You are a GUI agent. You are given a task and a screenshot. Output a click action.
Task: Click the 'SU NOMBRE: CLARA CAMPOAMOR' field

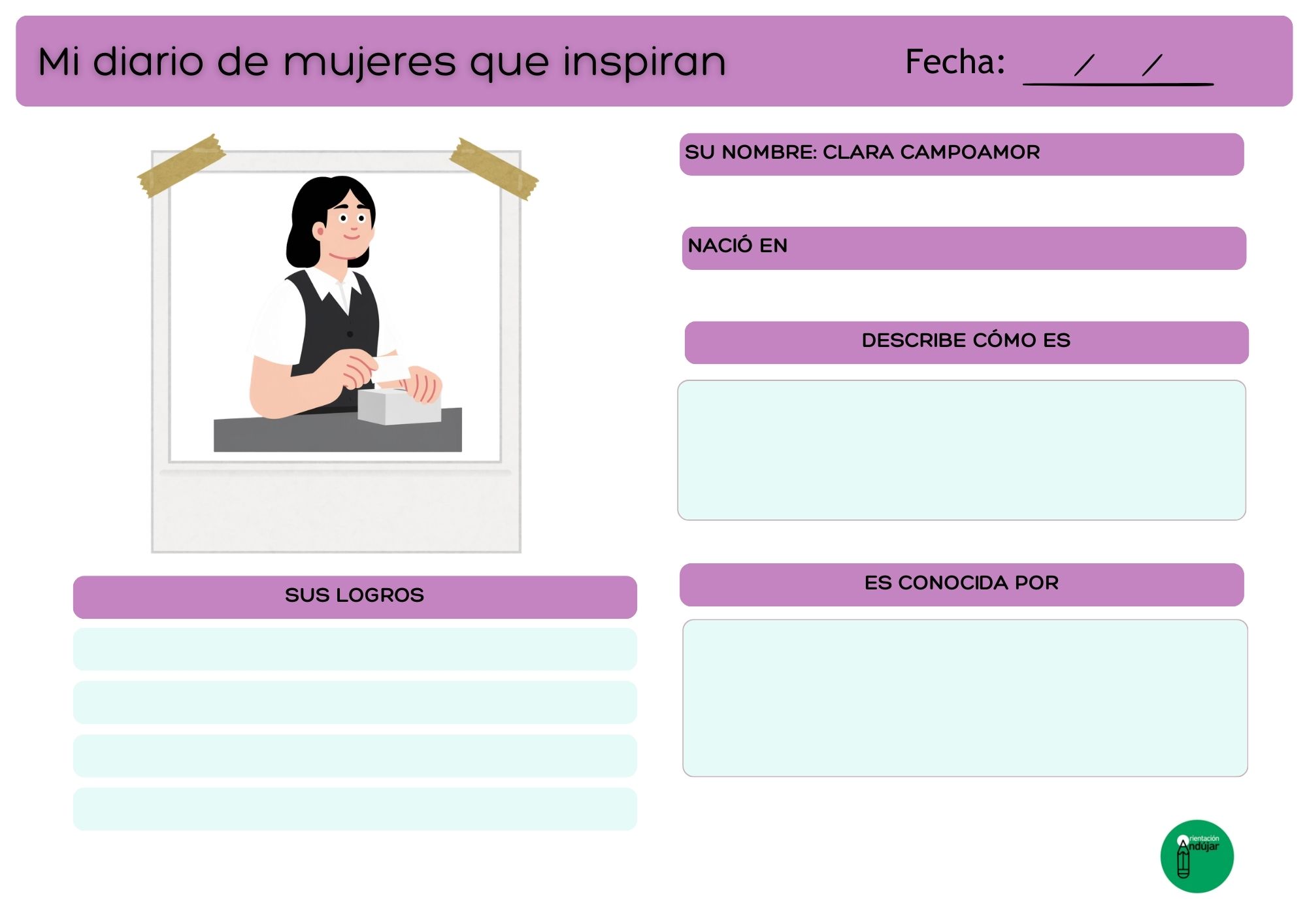pyautogui.click(x=961, y=154)
